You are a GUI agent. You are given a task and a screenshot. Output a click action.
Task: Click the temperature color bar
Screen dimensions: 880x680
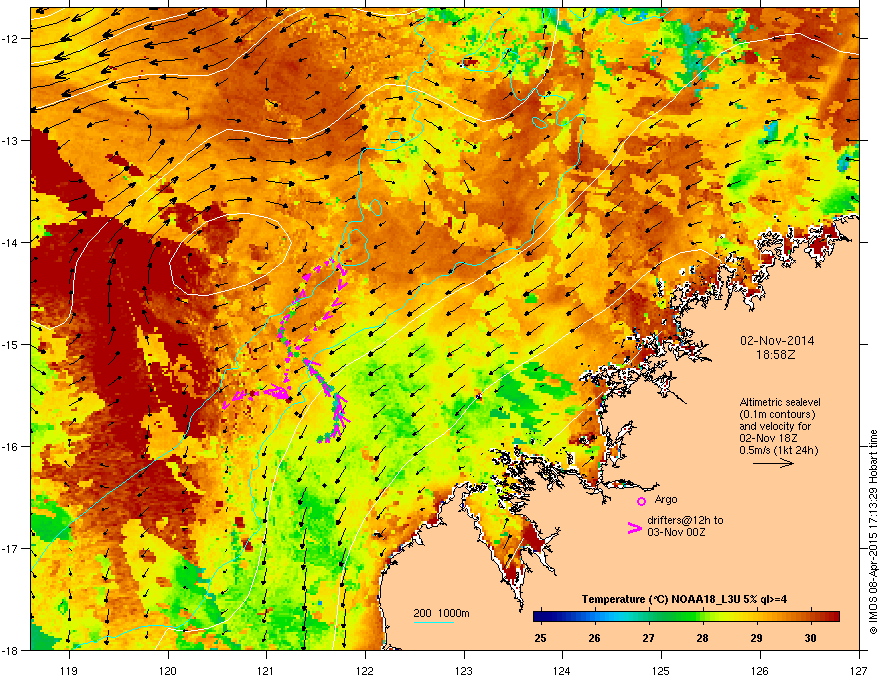click(686, 617)
